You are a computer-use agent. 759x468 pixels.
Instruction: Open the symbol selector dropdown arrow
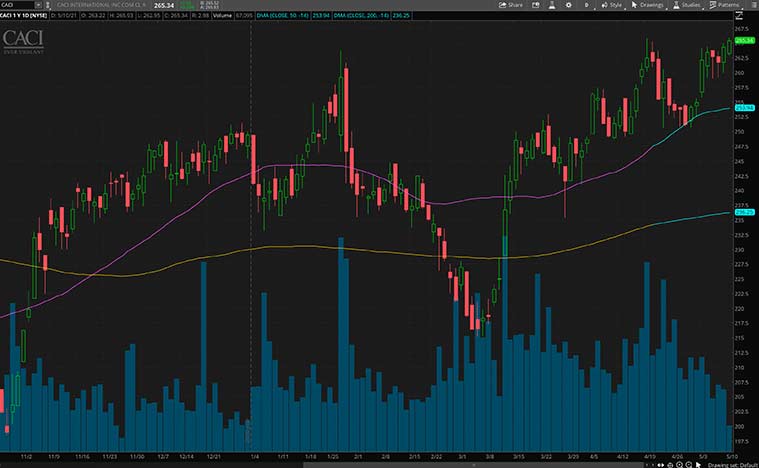coord(38,5)
